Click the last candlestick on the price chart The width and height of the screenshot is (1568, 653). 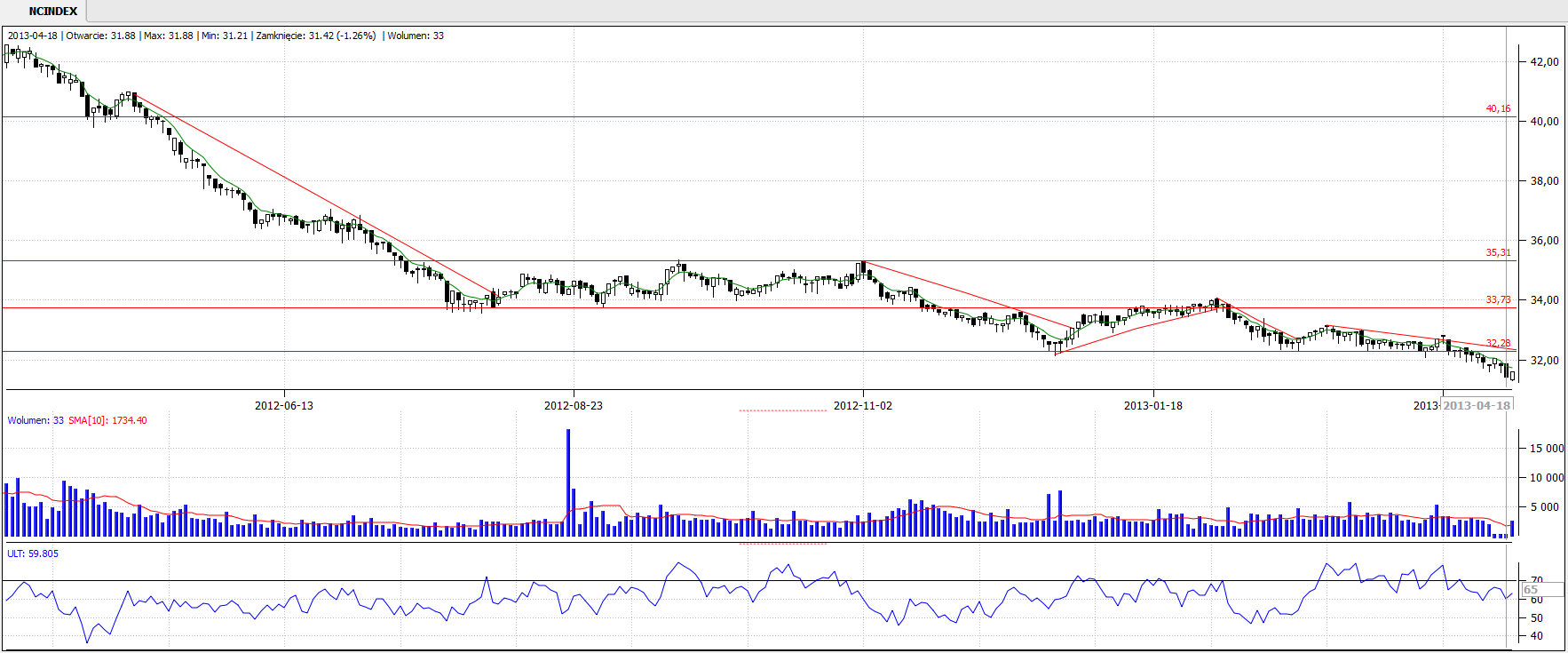click(x=1512, y=375)
